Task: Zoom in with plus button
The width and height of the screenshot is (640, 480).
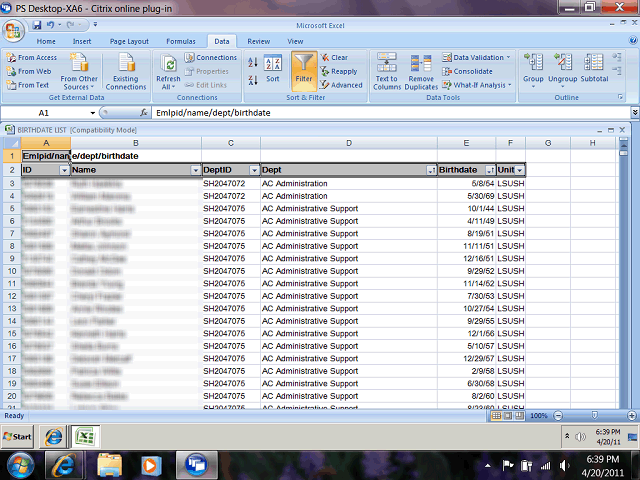Action: click(631, 416)
